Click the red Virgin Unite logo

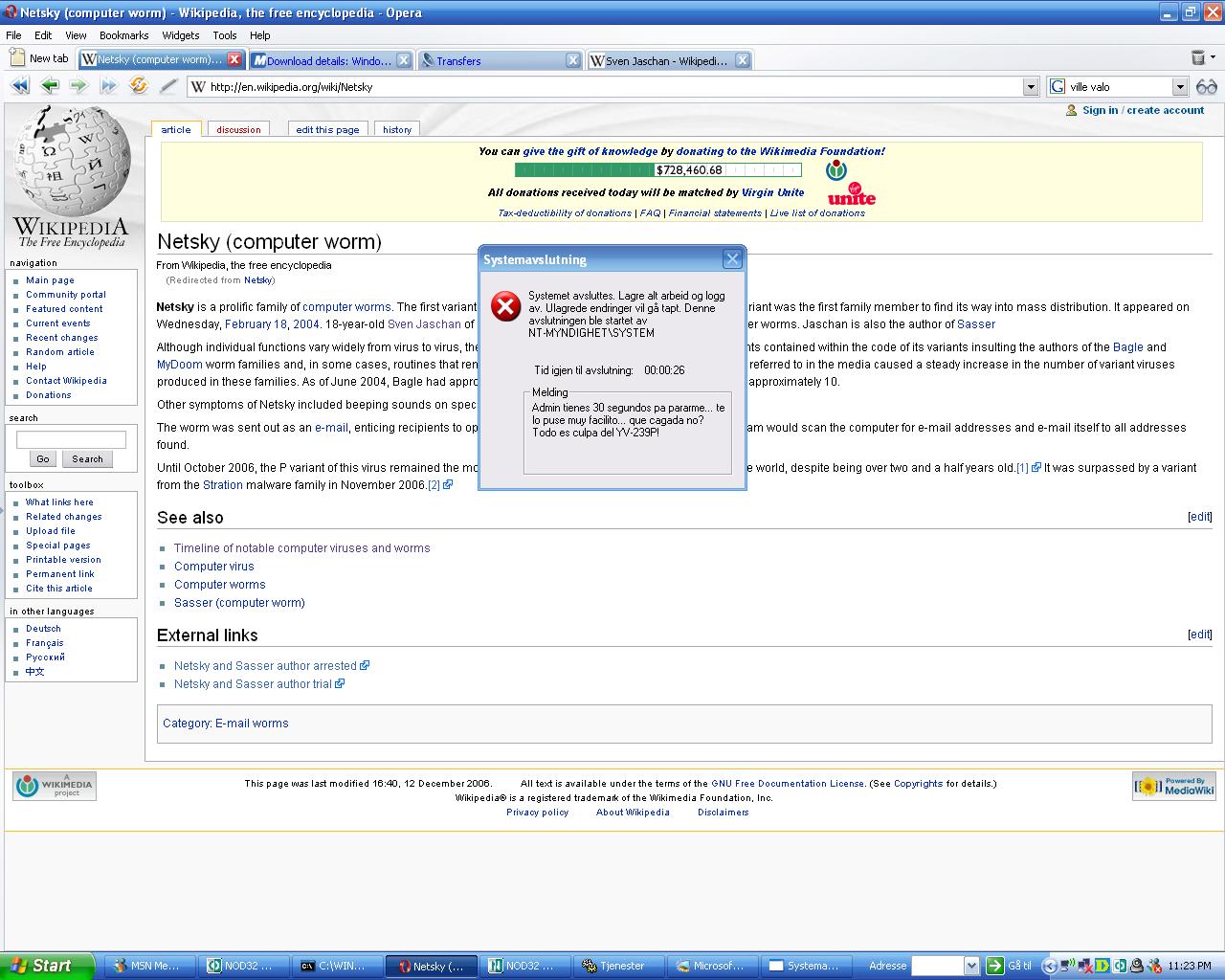[852, 194]
